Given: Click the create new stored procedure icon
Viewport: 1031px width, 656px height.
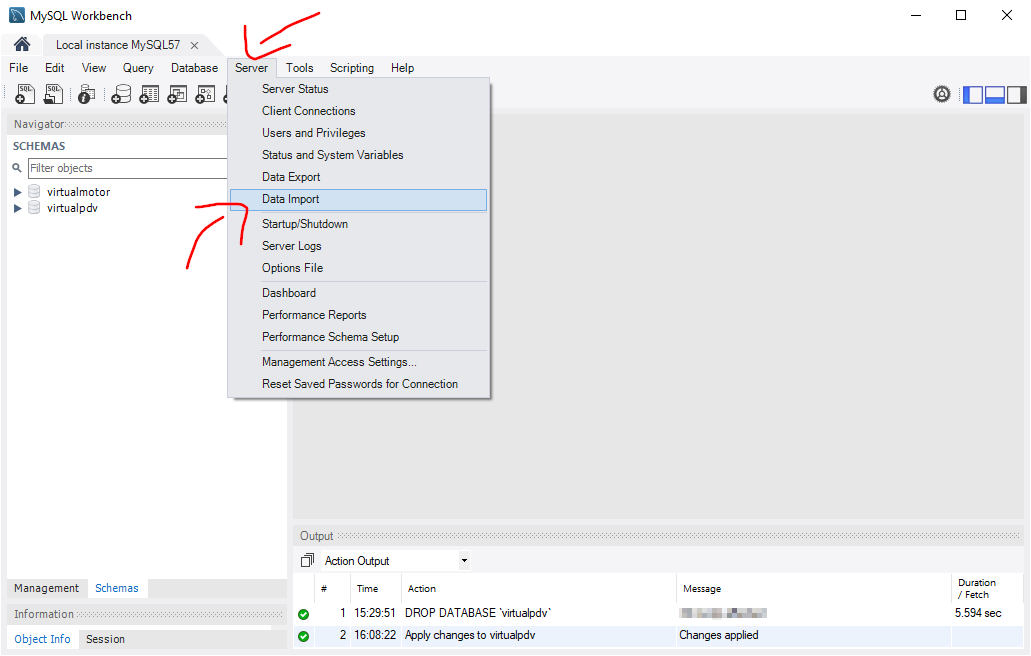Looking at the screenshot, I should 205,94.
